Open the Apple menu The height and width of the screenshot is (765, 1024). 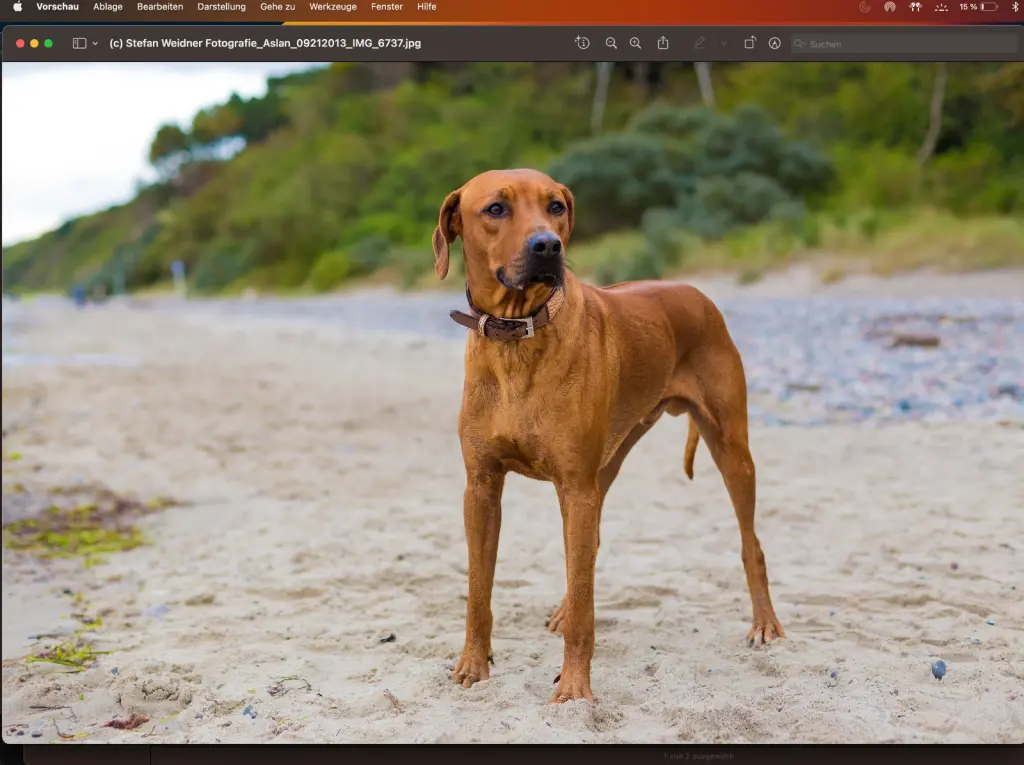[18, 7]
